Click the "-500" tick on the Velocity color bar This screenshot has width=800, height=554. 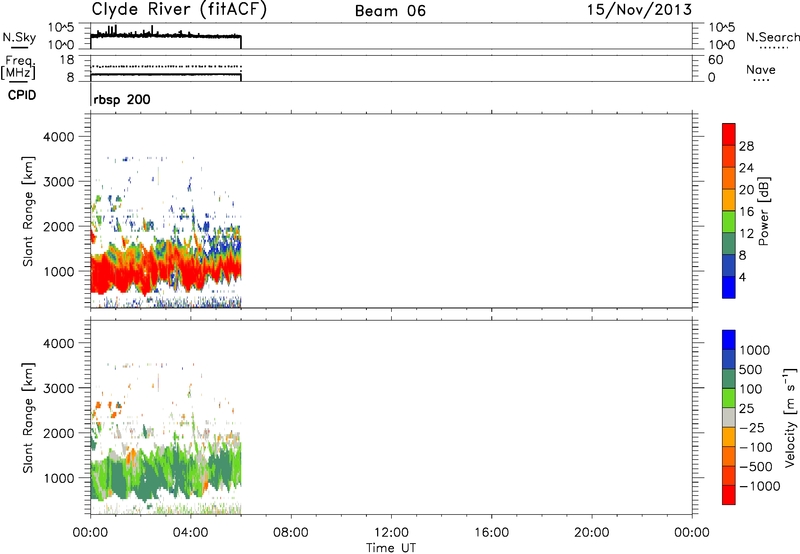click(756, 467)
